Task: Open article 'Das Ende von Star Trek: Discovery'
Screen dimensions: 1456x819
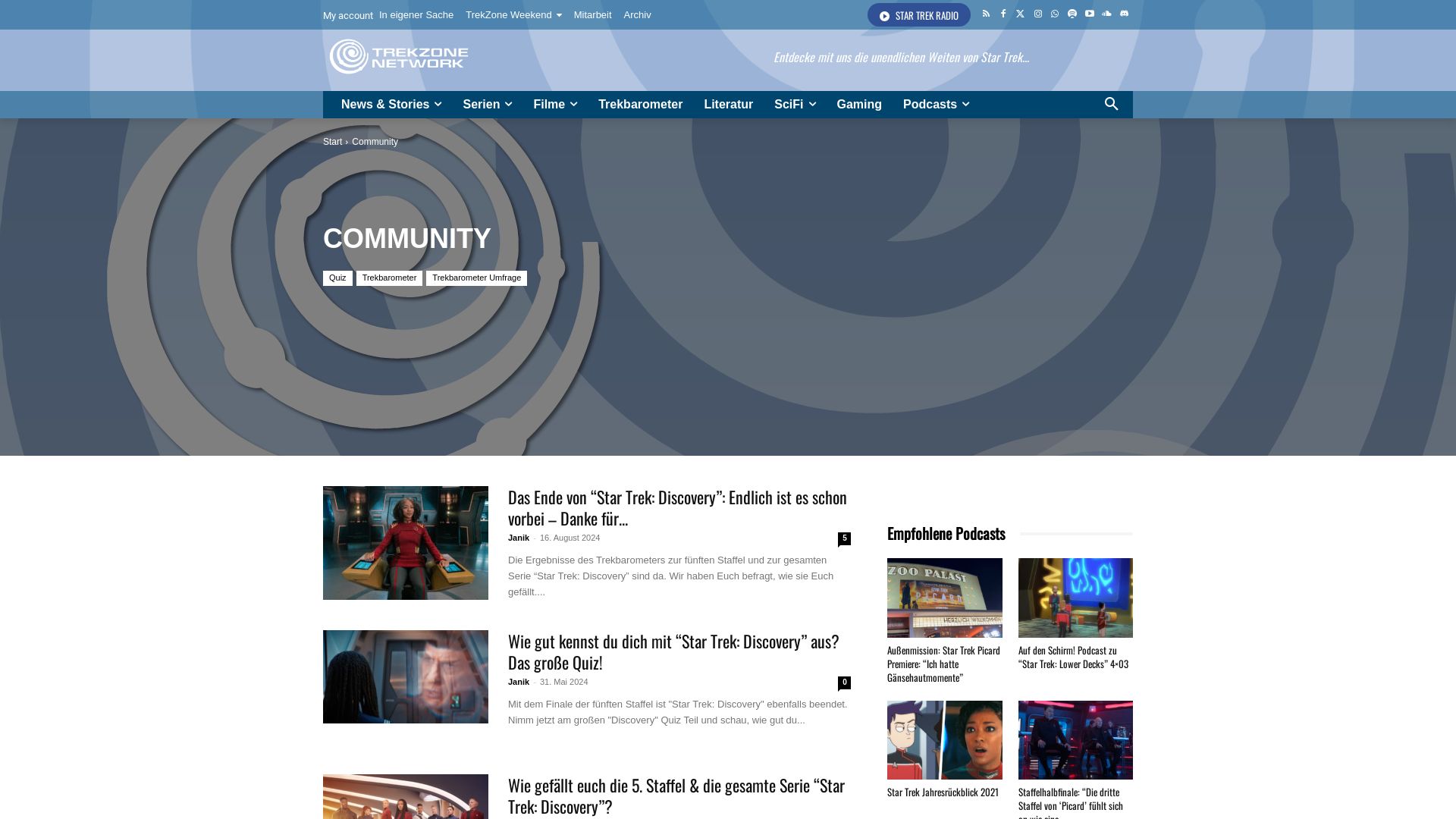Action: pos(677,508)
